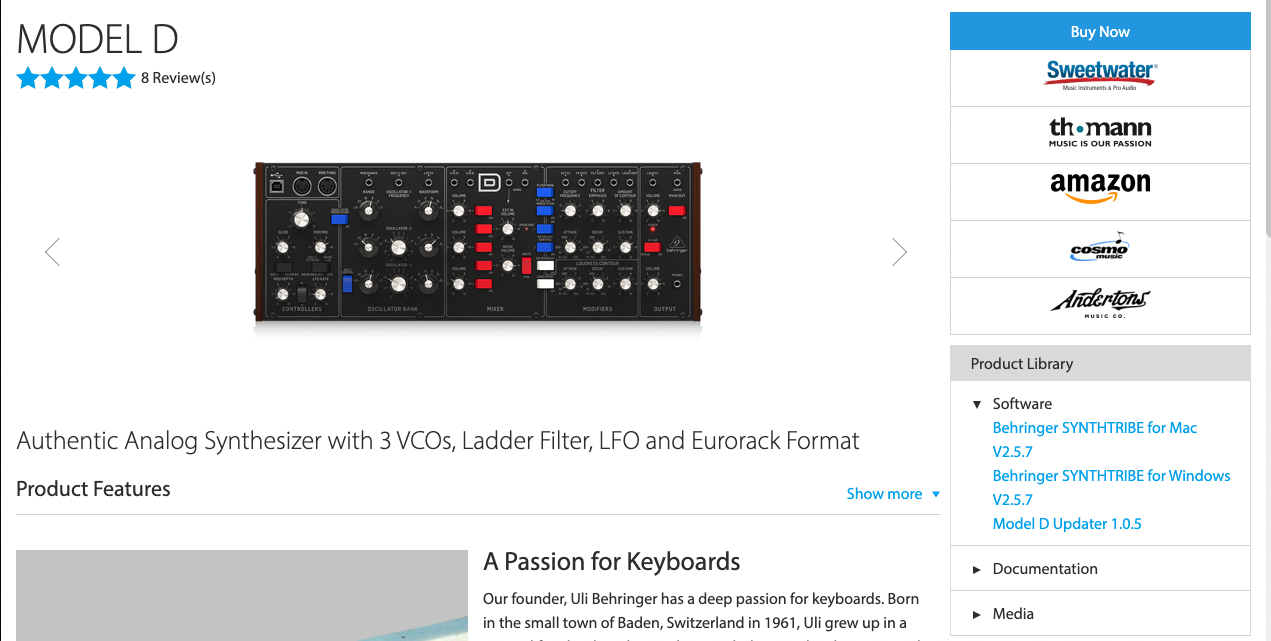Click the Buy Now header button

click(1100, 32)
